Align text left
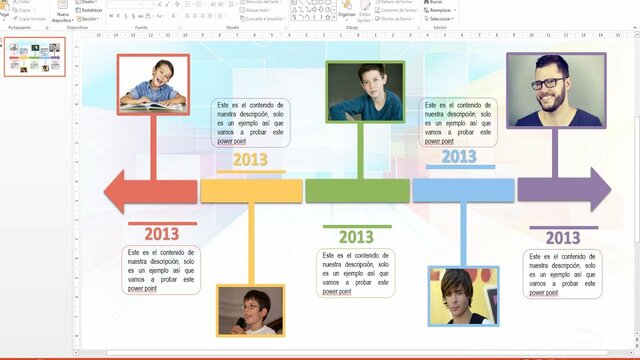 click(188, 16)
